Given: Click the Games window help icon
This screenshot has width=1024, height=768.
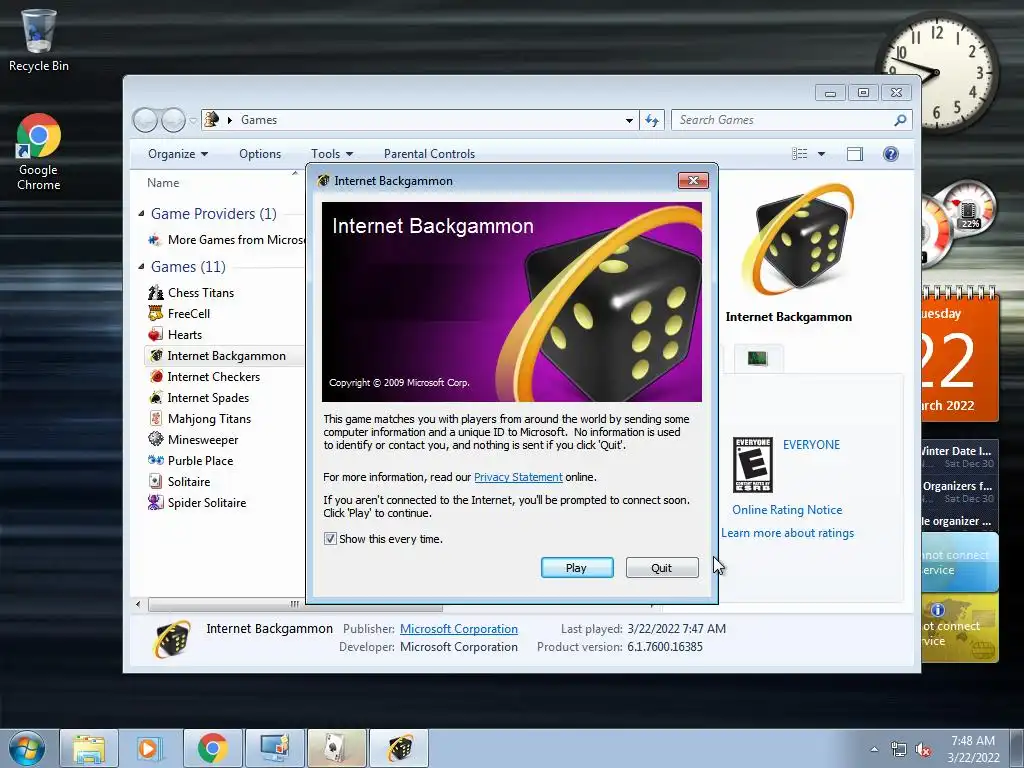Looking at the screenshot, I should [x=891, y=153].
